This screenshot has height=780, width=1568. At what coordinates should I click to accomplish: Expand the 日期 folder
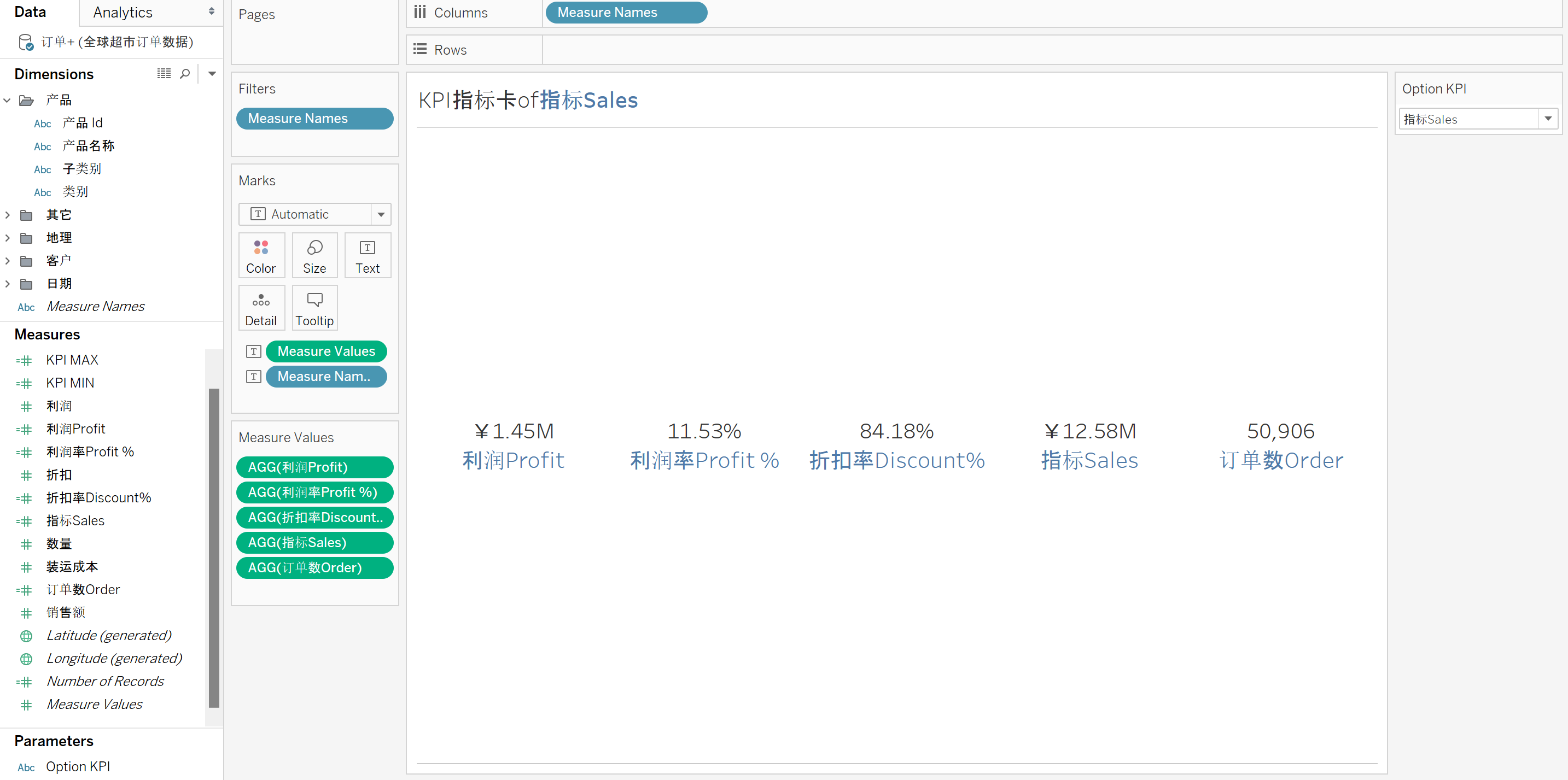point(7,284)
